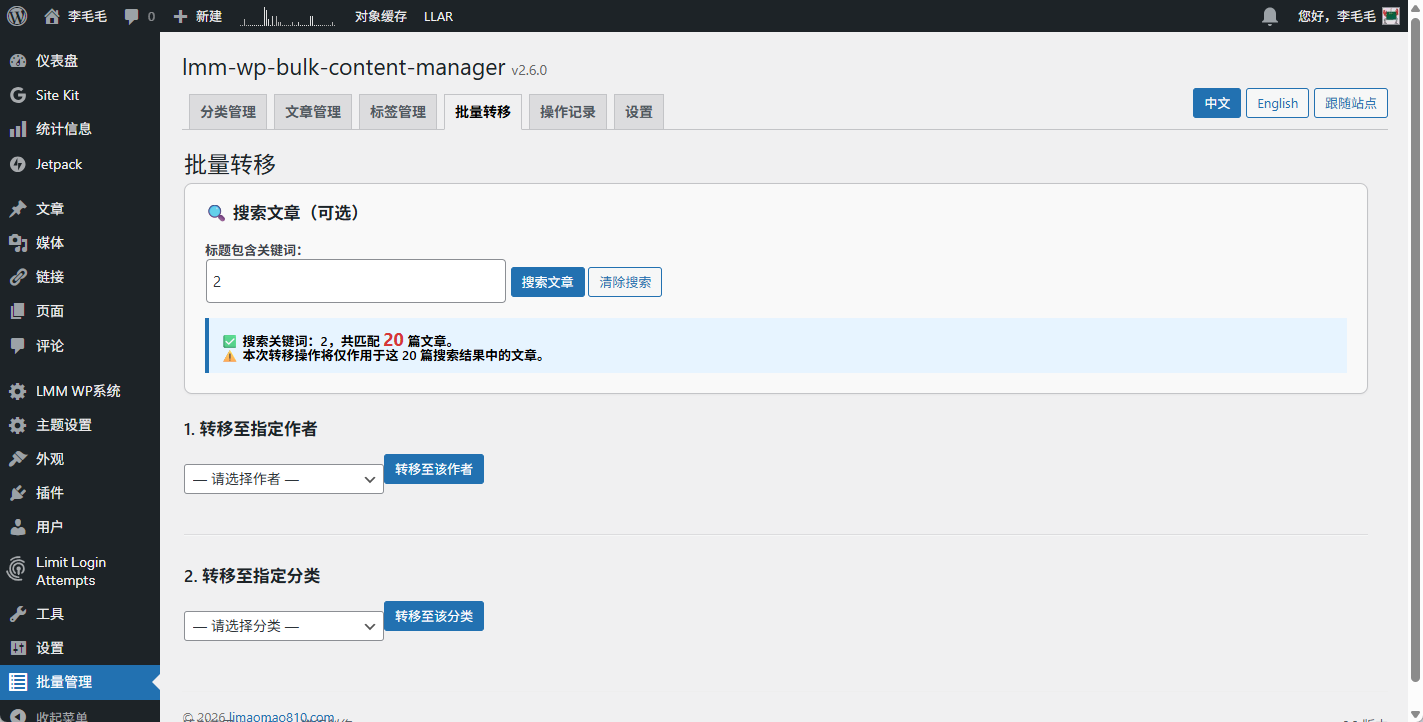Viewport: 1423px width, 722px height.
Task: Click the user avatar in top bar
Action: coord(1391,16)
